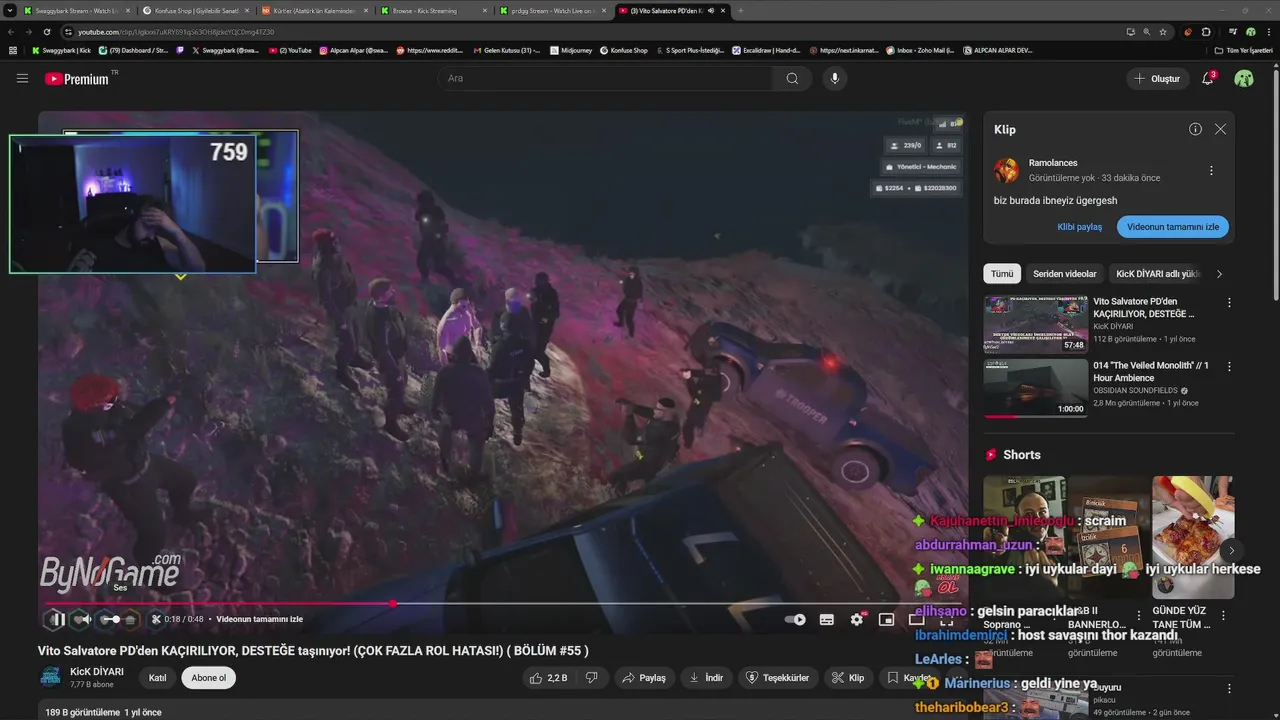Enable theater mode view
Viewport: 1280px width, 720px height.
[x=916, y=619]
